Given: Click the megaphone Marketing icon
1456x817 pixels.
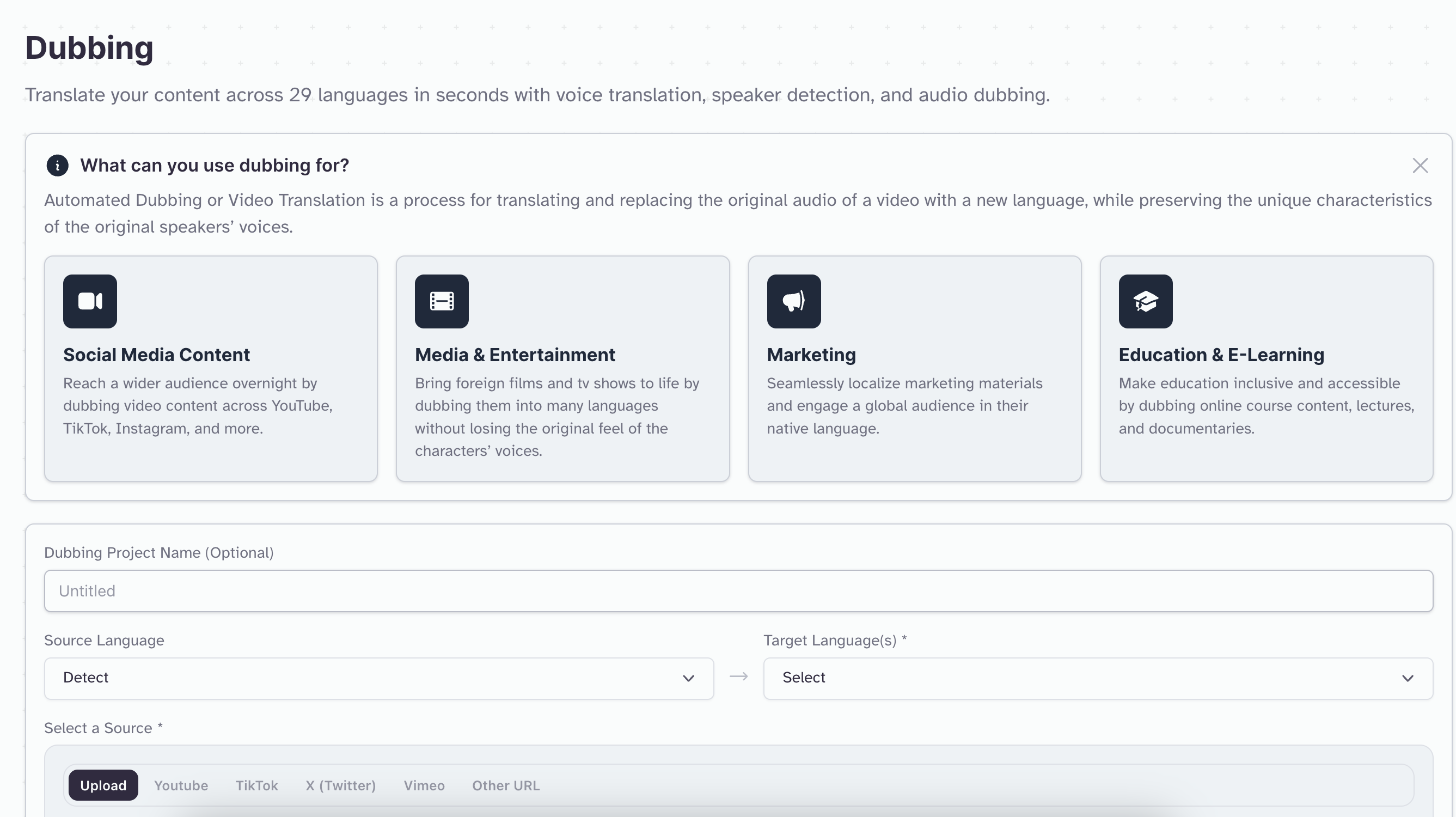Looking at the screenshot, I should [x=793, y=301].
